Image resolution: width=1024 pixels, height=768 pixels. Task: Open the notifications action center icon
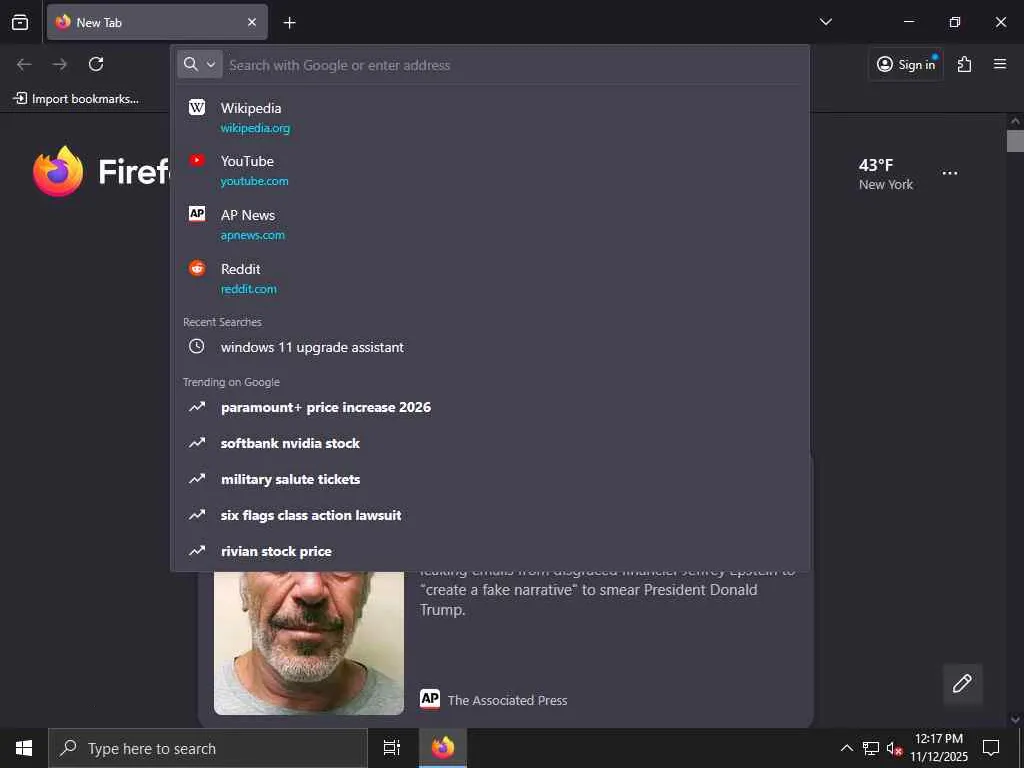(991, 748)
